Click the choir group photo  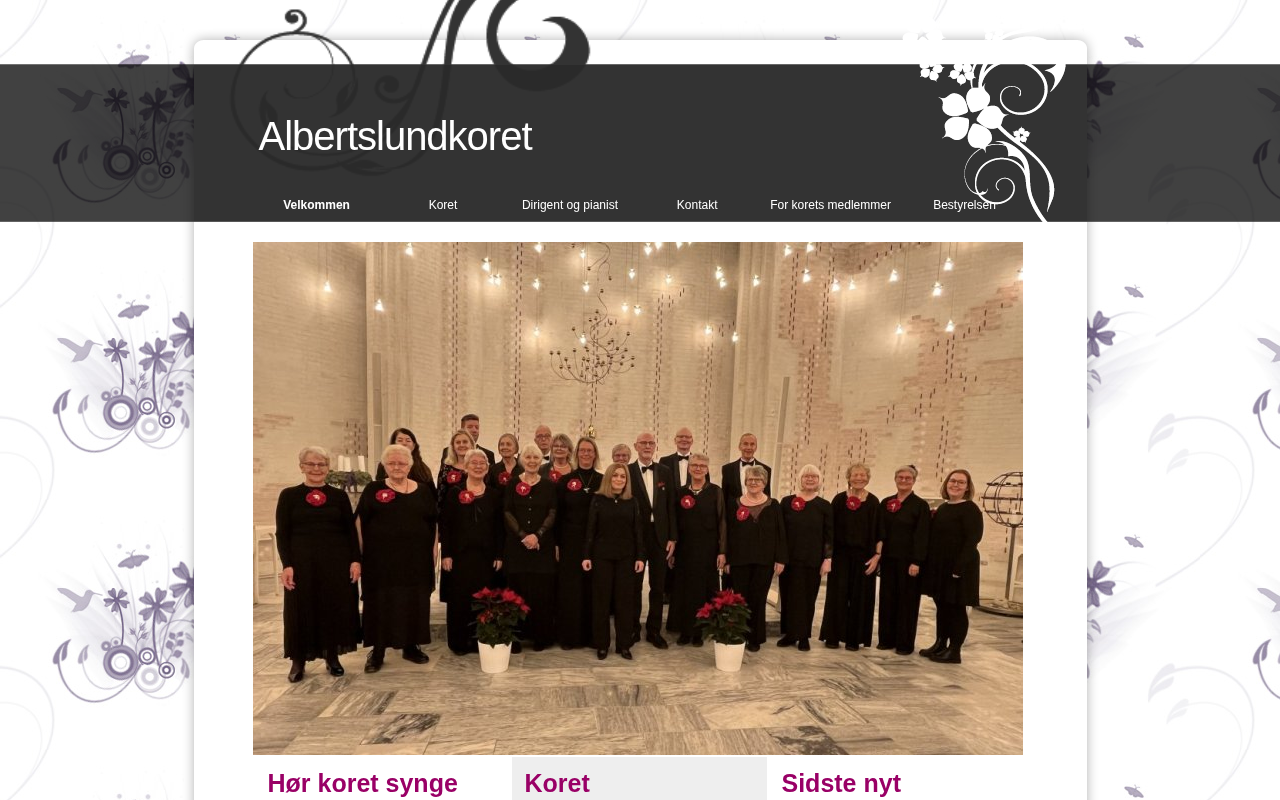point(638,498)
